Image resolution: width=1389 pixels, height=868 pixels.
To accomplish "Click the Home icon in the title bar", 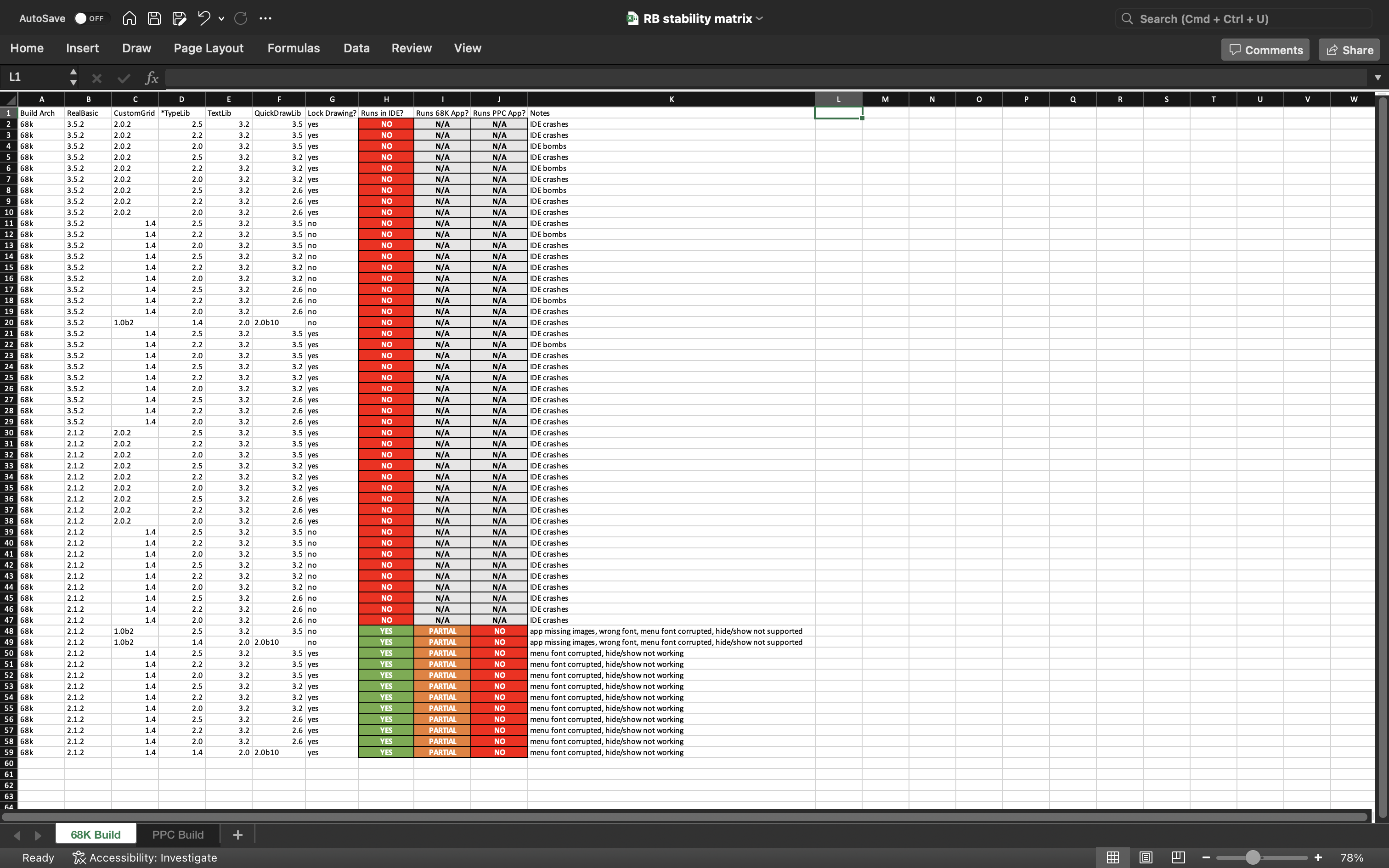I will (x=129, y=18).
